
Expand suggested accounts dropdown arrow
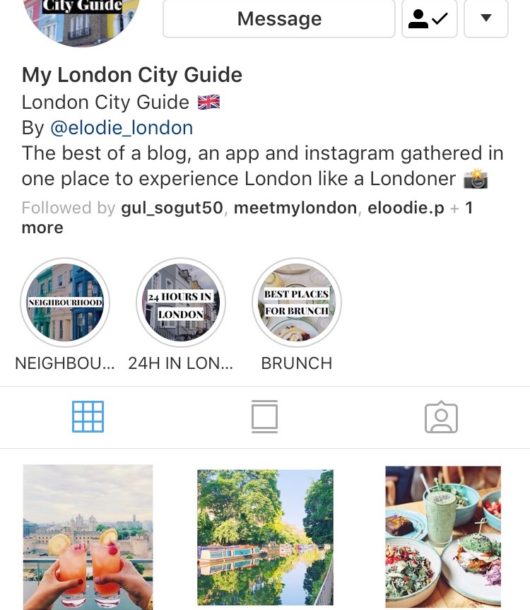coord(486,18)
